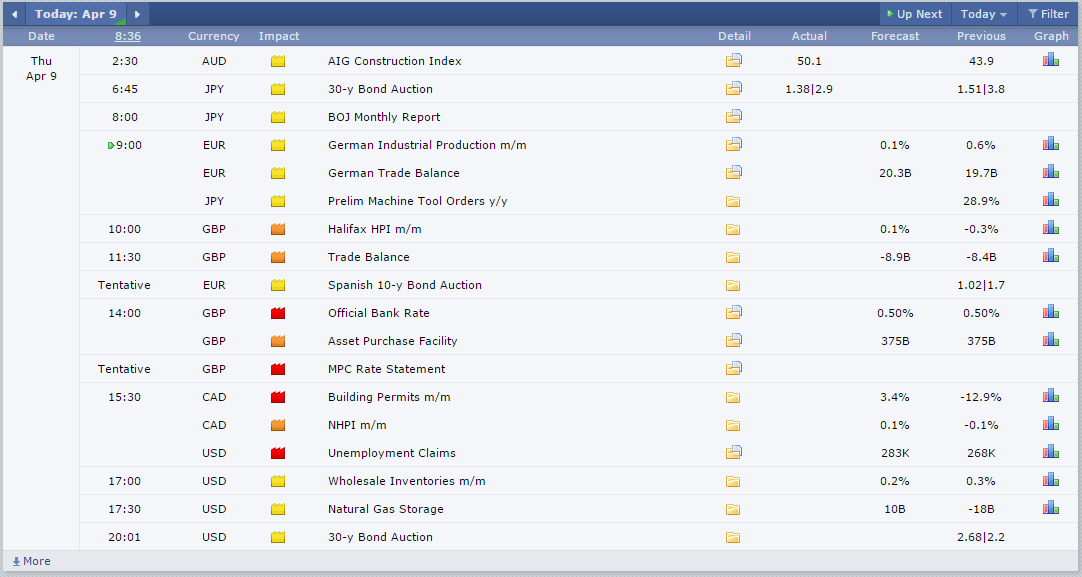Image resolution: width=1082 pixels, height=577 pixels.
Task: Show graph for NHPI m/m
Action: (1051, 424)
